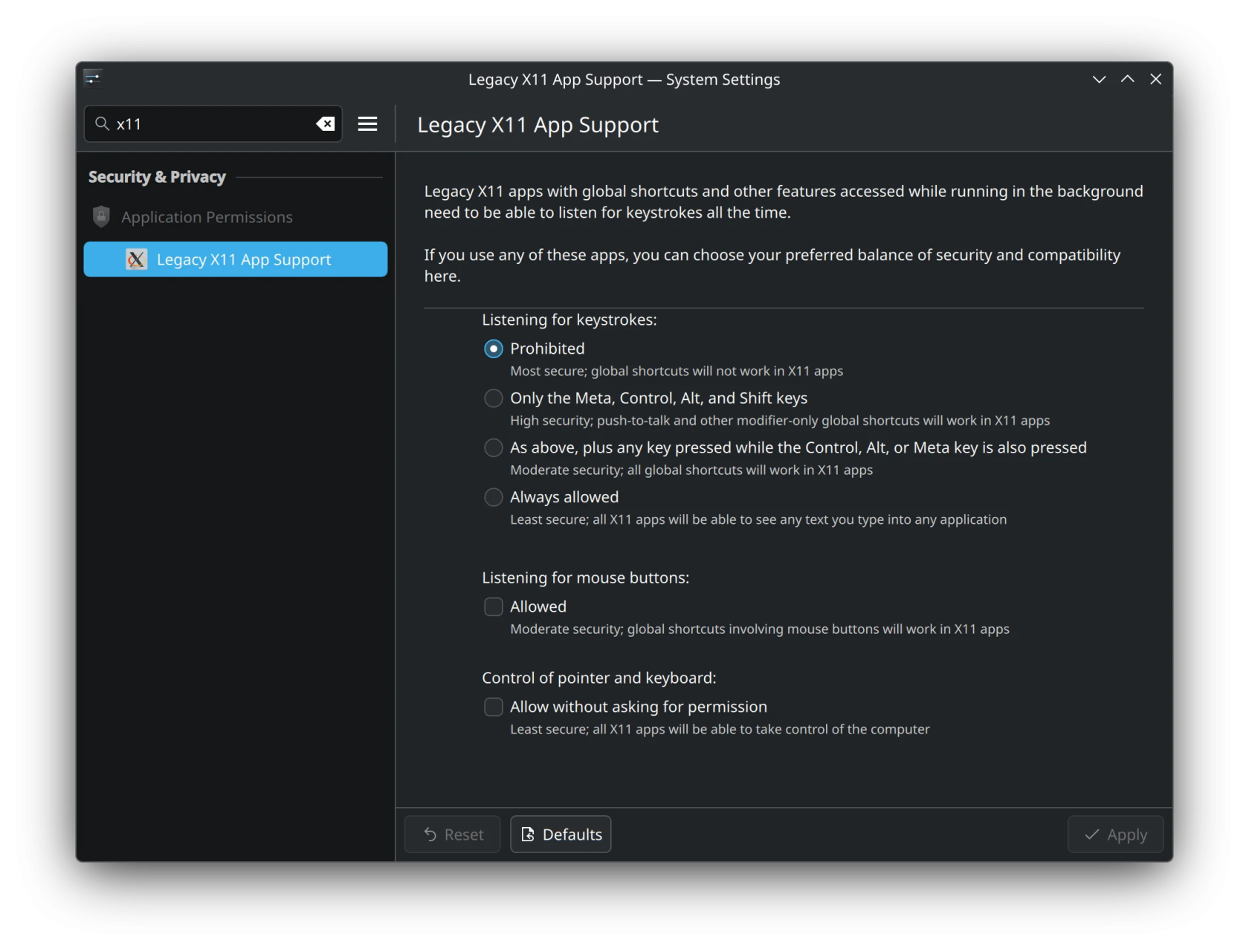The width and height of the screenshot is (1249, 952).
Task: Click the Legacy X11 App Support page title
Action: click(x=538, y=125)
